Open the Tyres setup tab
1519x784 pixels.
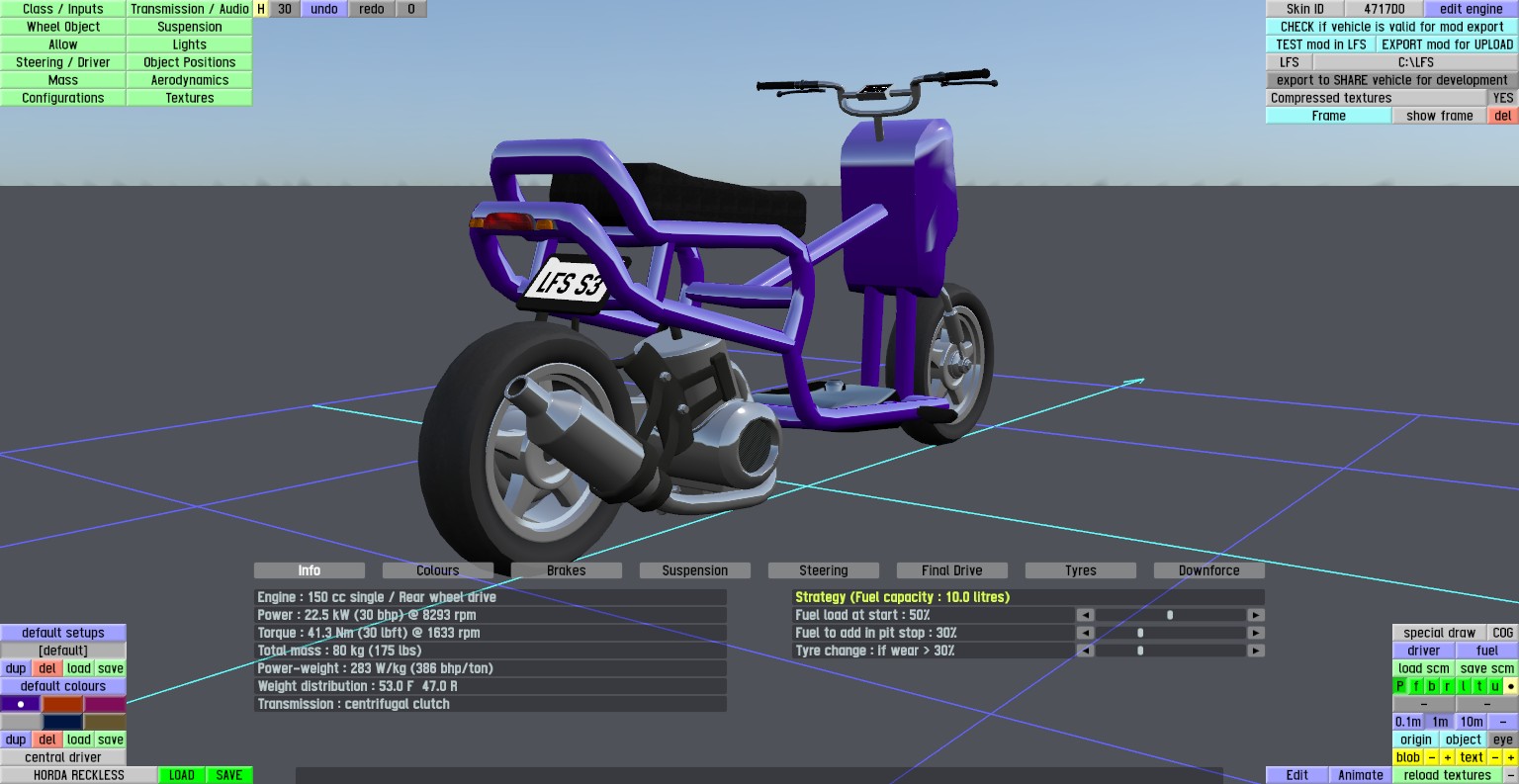(1081, 570)
